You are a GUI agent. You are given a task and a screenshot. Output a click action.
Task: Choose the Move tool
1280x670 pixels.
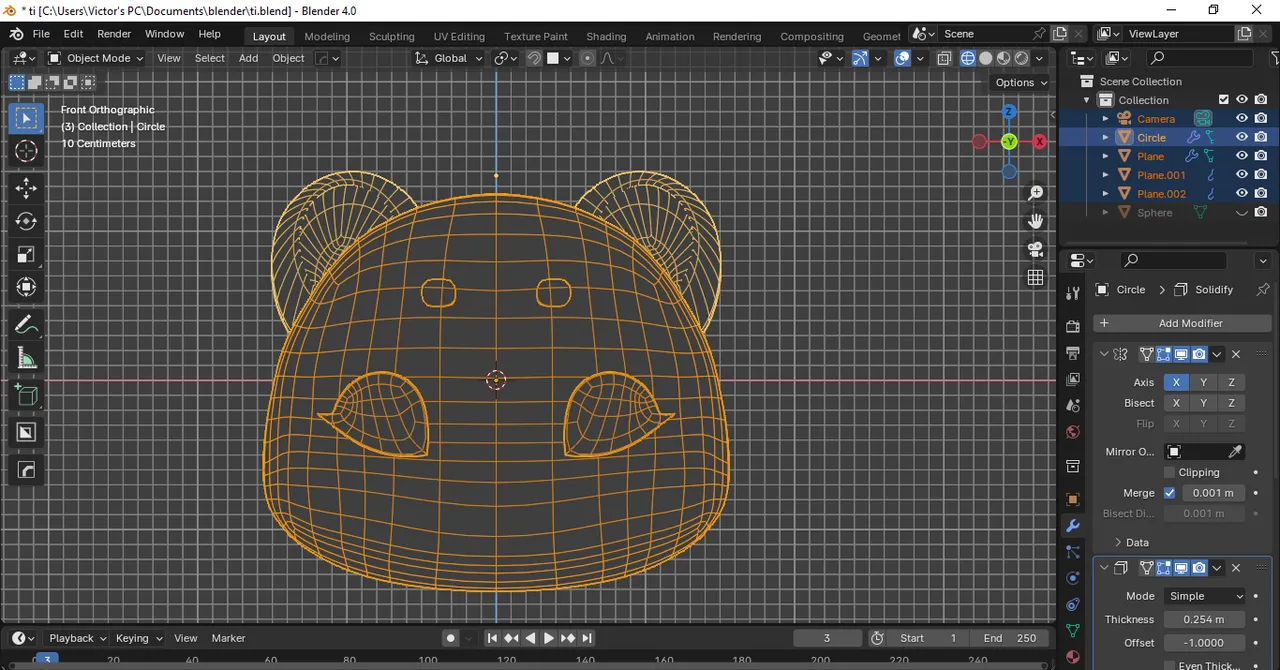26,188
